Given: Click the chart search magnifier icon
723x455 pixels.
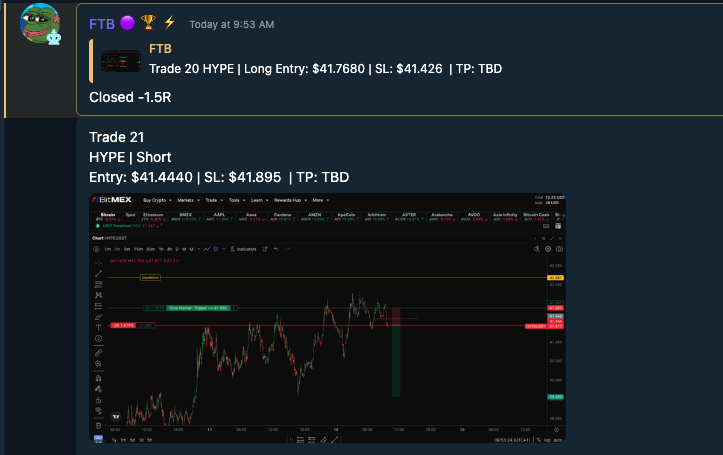Looking at the screenshot, I should (537, 249).
